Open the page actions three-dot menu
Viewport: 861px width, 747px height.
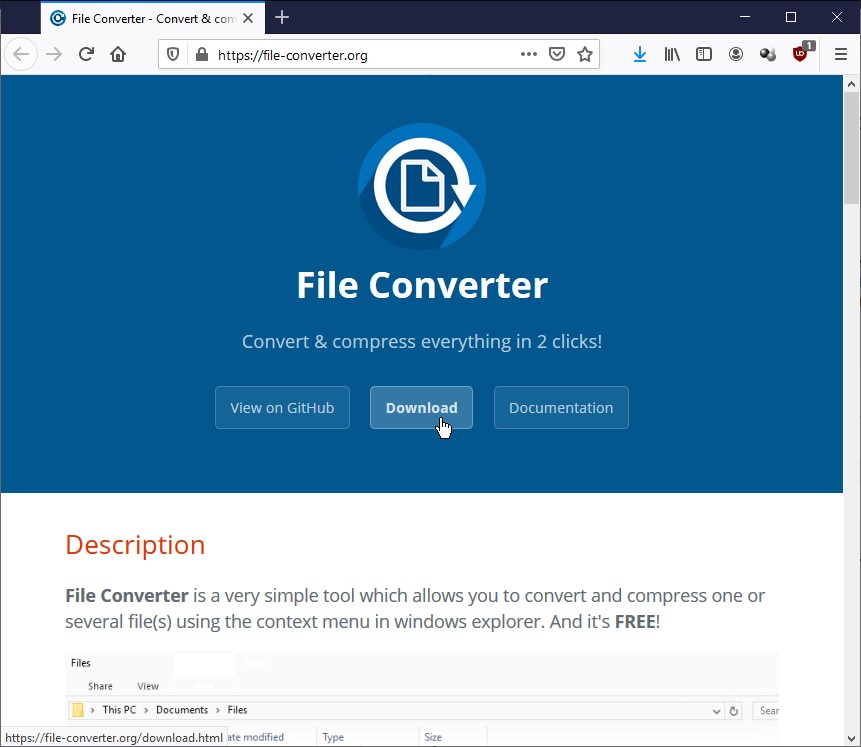coord(529,55)
